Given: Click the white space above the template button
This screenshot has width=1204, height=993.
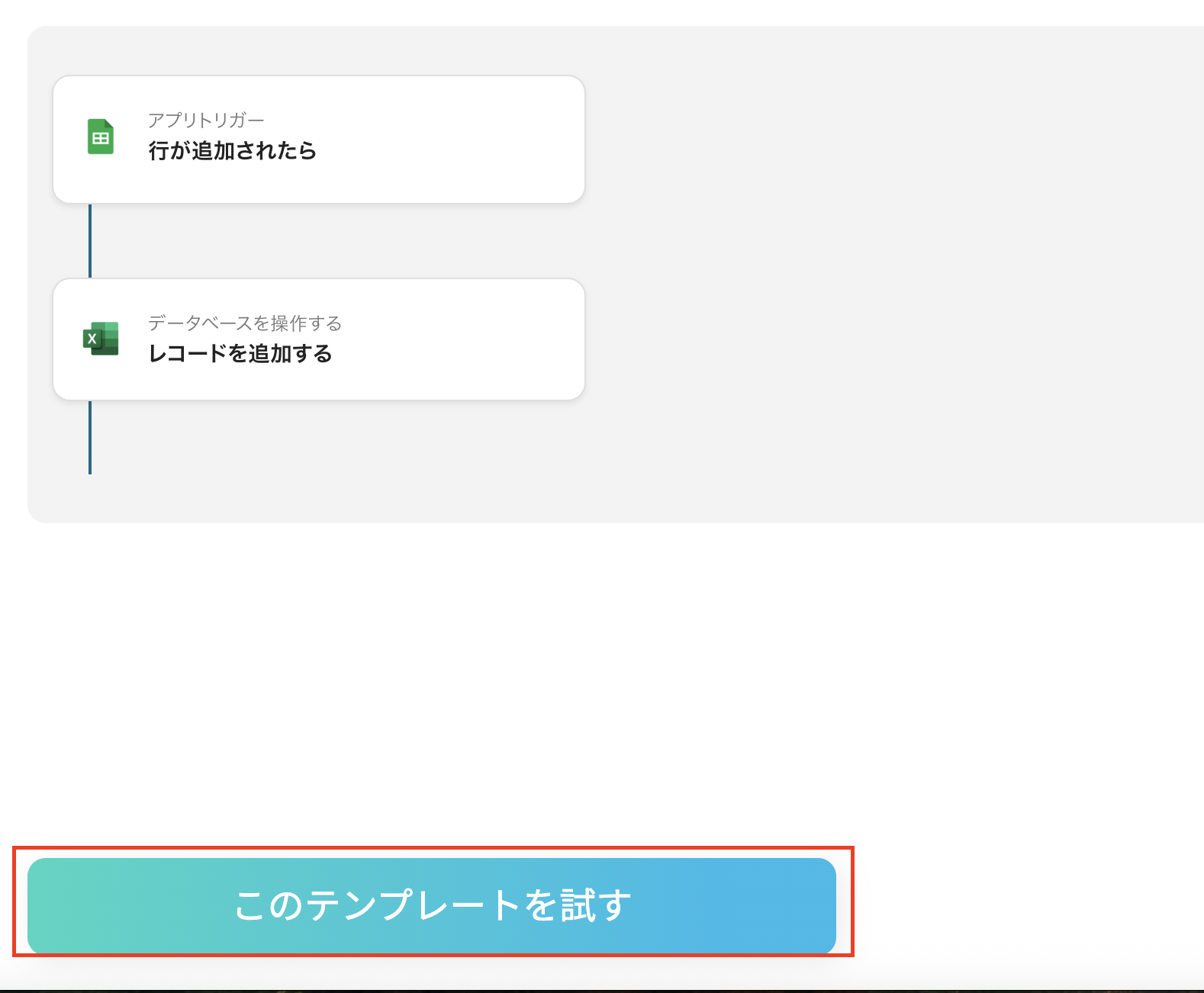Looking at the screenshot, I should [458, 686].
